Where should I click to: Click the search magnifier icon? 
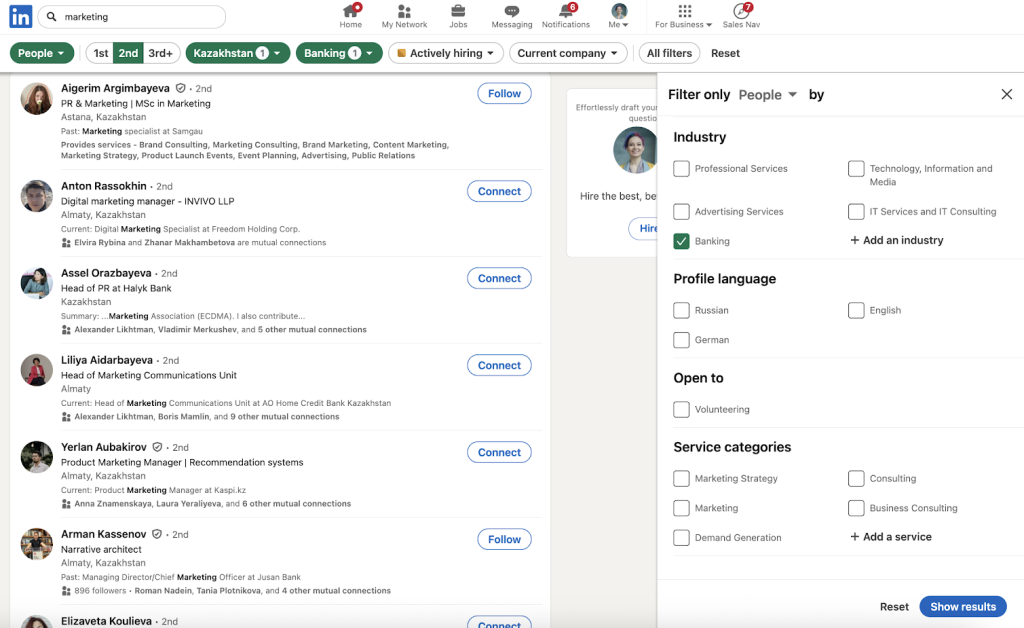[52, 16]
